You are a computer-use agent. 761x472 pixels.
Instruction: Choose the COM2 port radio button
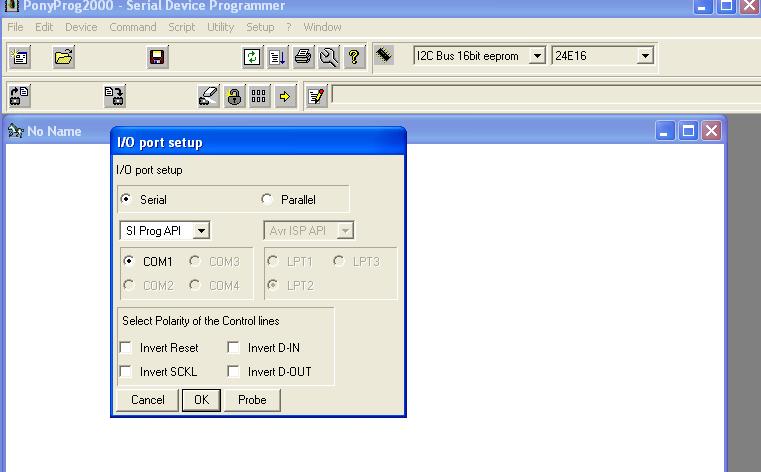pos(129,285)
